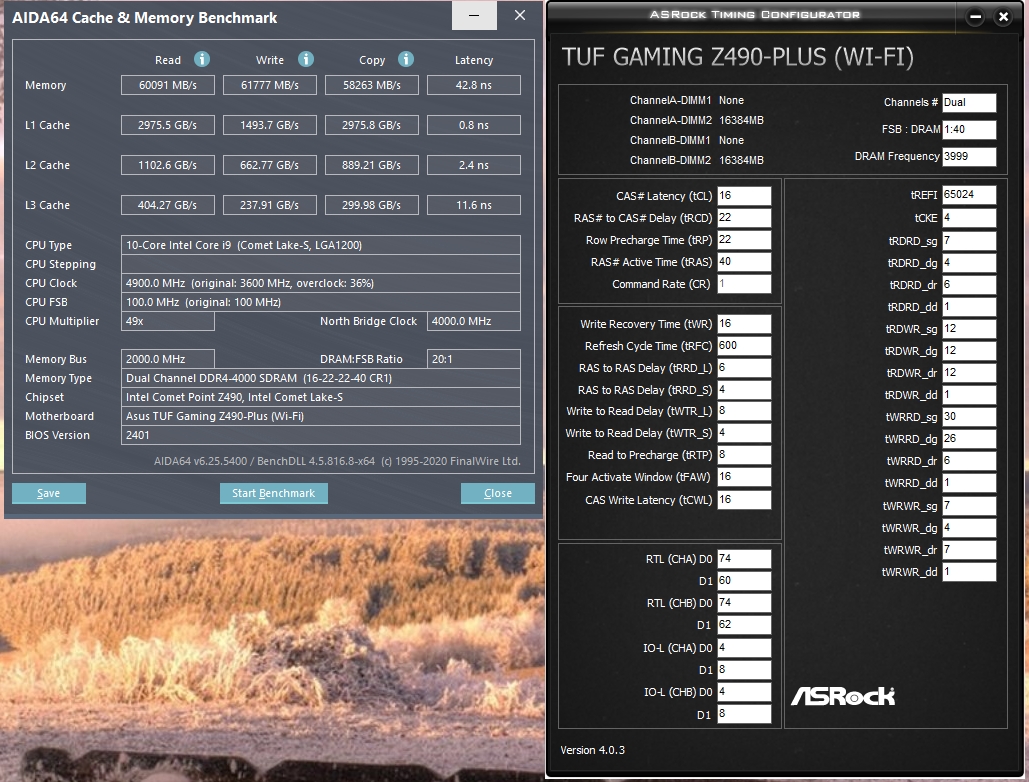Select the Memory Copy 58263 MB/s field
Viewport: 1029px width, 782px height.
pos(371,85)
